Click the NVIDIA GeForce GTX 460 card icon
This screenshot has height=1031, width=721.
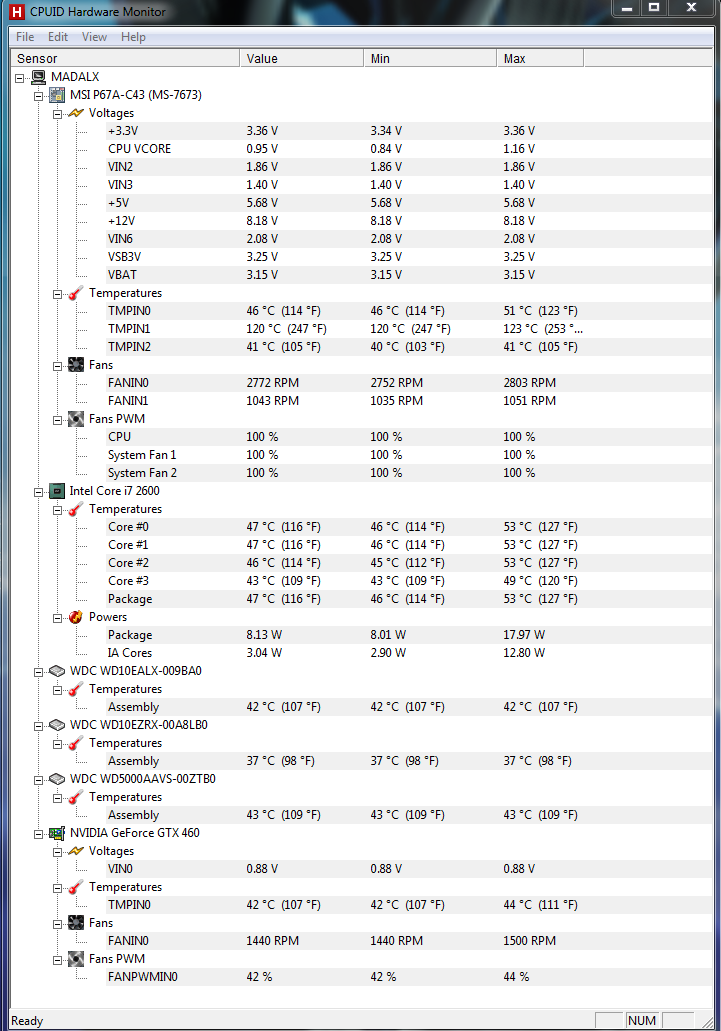[57, 833]
